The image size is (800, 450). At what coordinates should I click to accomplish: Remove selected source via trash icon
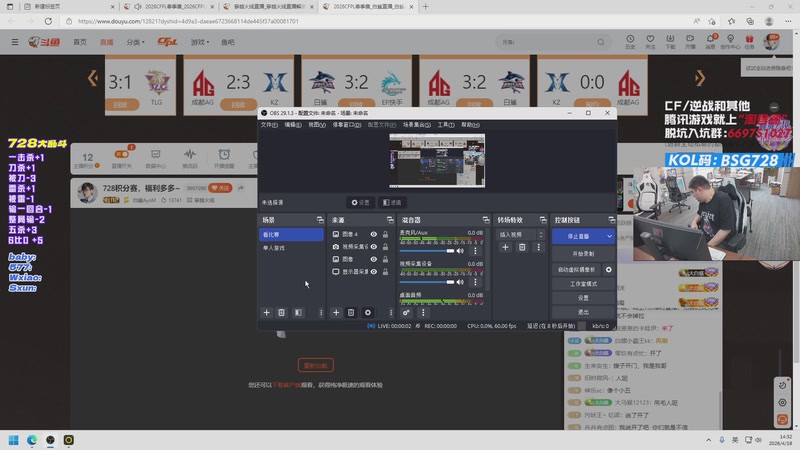[351, 312]
